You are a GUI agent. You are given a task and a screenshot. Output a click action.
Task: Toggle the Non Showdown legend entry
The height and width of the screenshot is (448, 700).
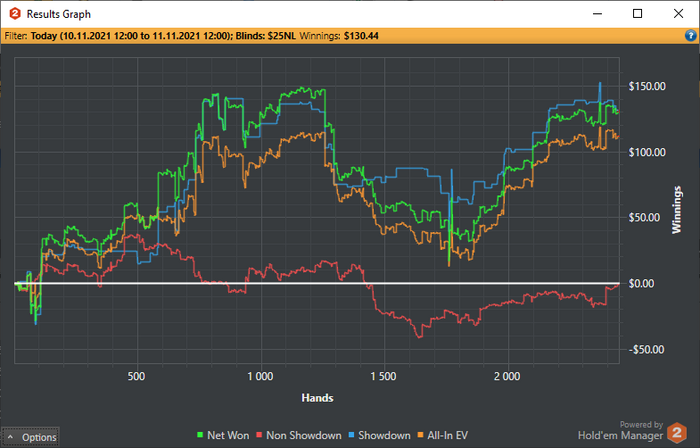(x=299, y=436)
